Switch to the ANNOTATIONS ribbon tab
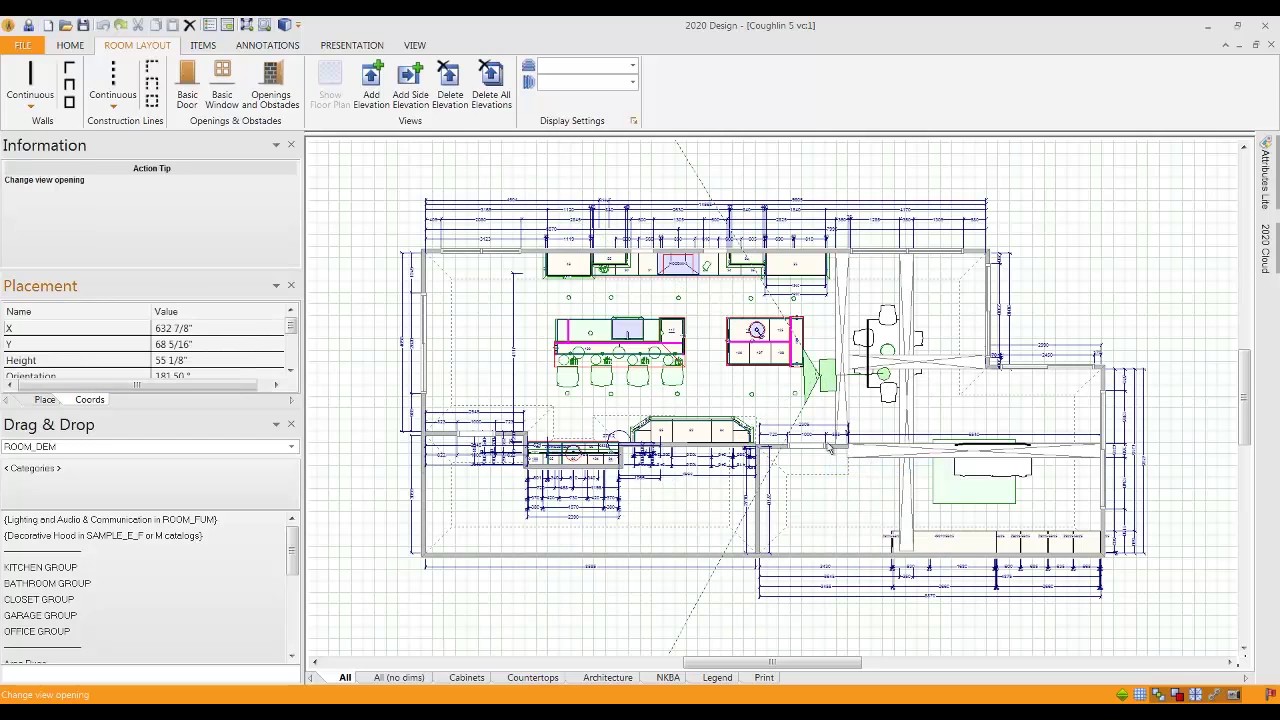The height and width of the screenshot is (720, 1280). click(x=267, y=45)
